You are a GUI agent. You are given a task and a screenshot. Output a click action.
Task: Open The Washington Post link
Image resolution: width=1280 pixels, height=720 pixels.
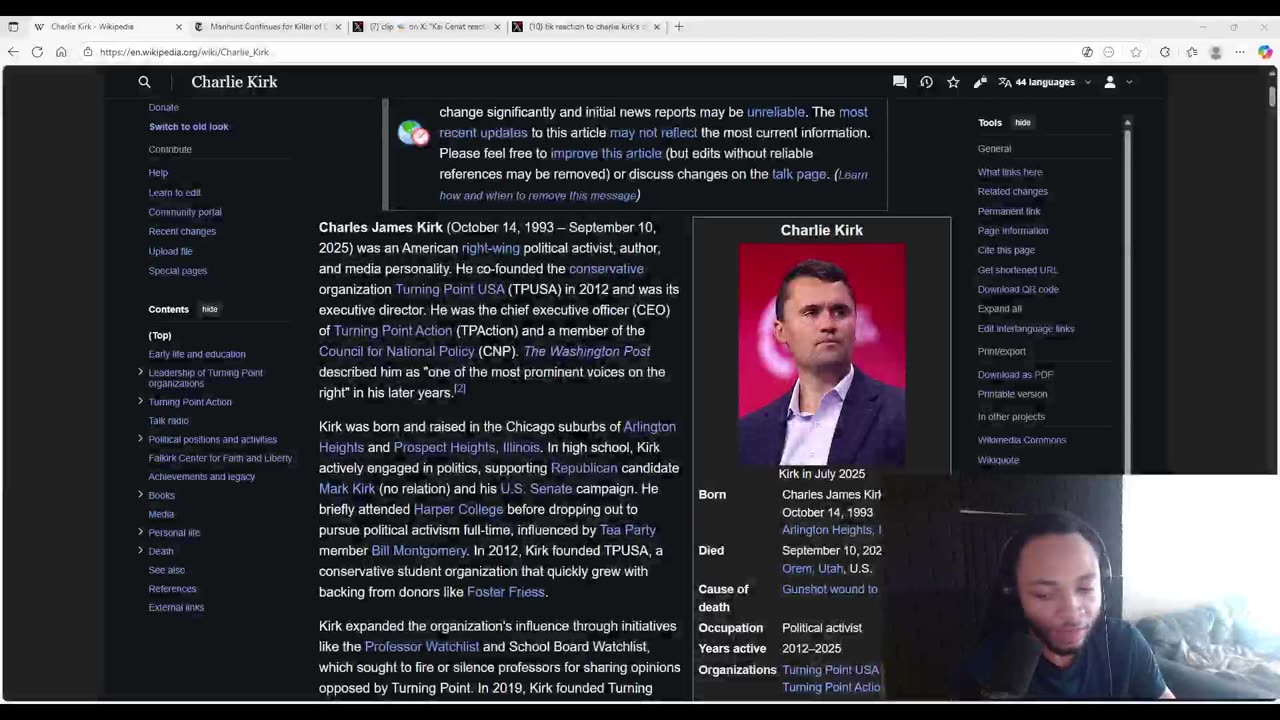[586, 351]
